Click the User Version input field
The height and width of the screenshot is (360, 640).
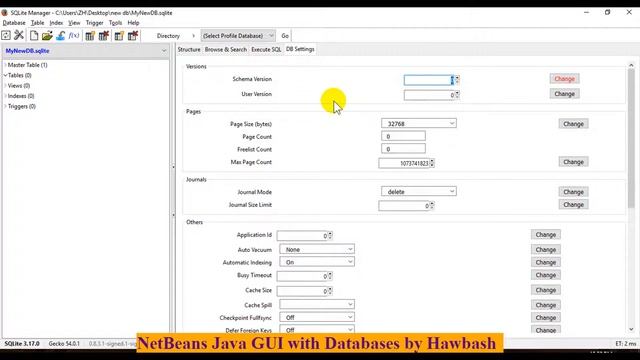(x=429, y=95)
